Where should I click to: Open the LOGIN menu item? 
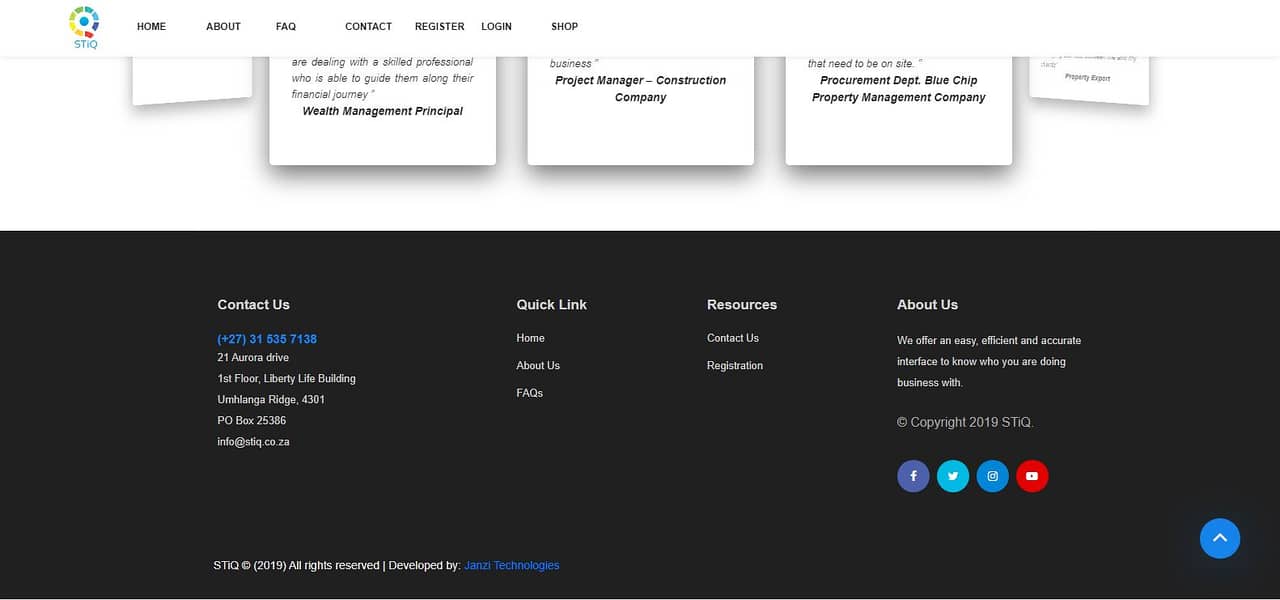tap(496, 26)
